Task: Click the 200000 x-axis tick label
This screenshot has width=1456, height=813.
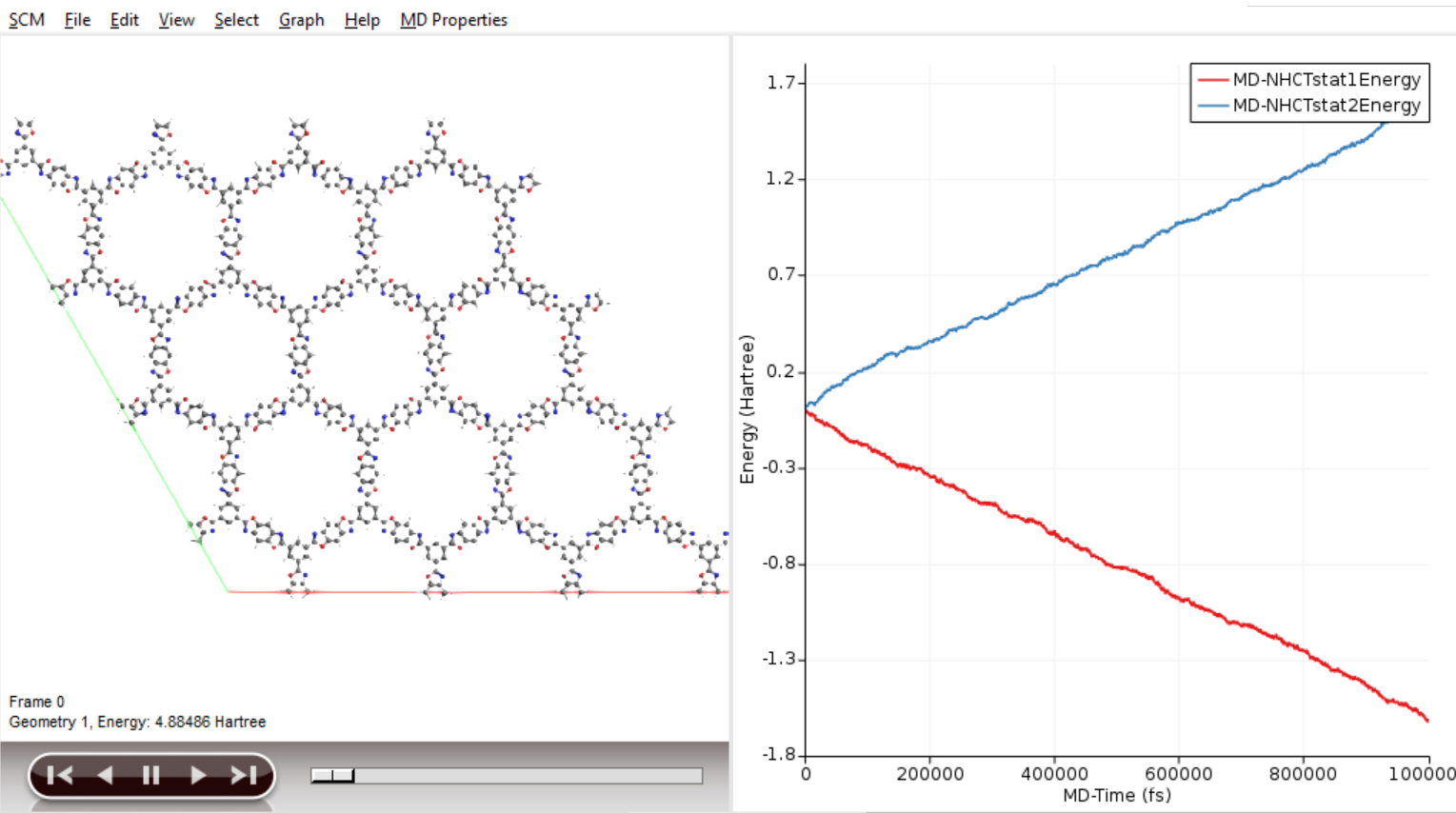Action: click(929, 774)
